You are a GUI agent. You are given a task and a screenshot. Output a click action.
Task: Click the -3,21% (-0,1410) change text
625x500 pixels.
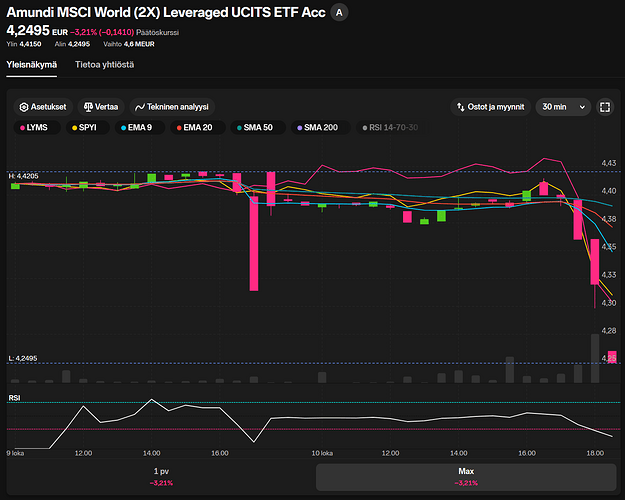(x=102, y=32)
